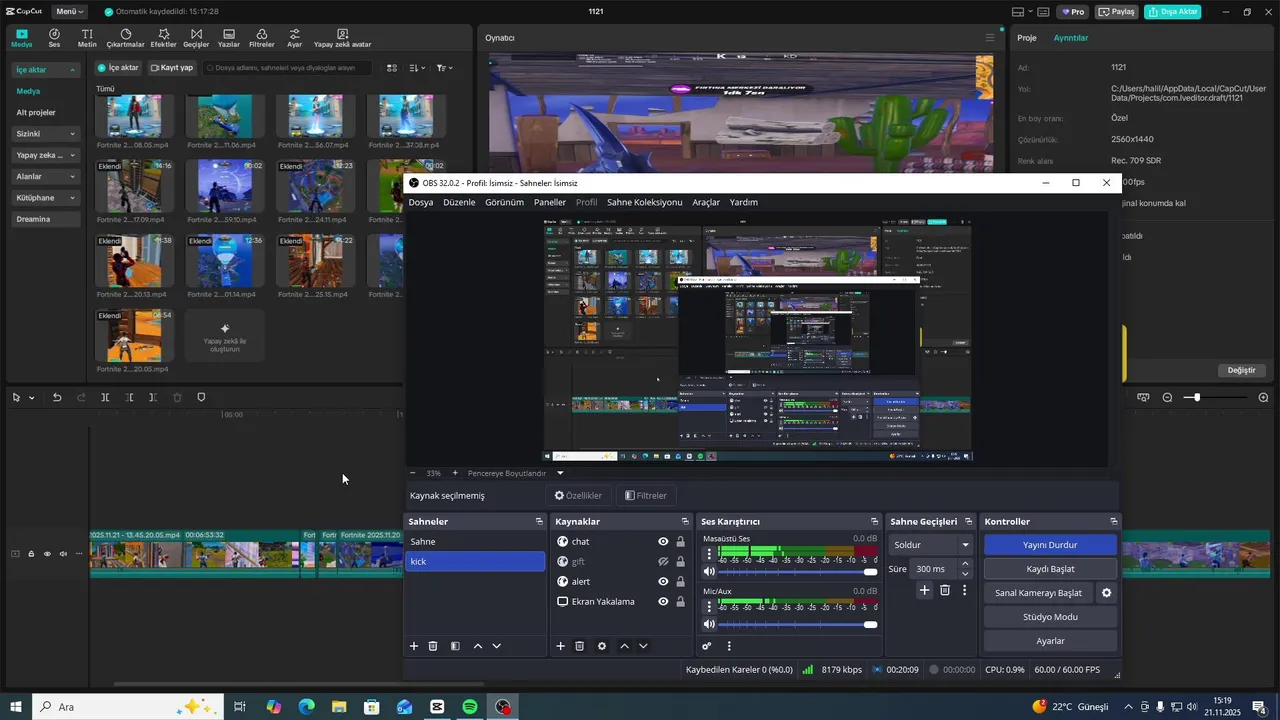Click Kaydı Başlat to start recording
The height and width of the screenshot is (720, 1280).
pyautogui.click(x=1050, y=569)
